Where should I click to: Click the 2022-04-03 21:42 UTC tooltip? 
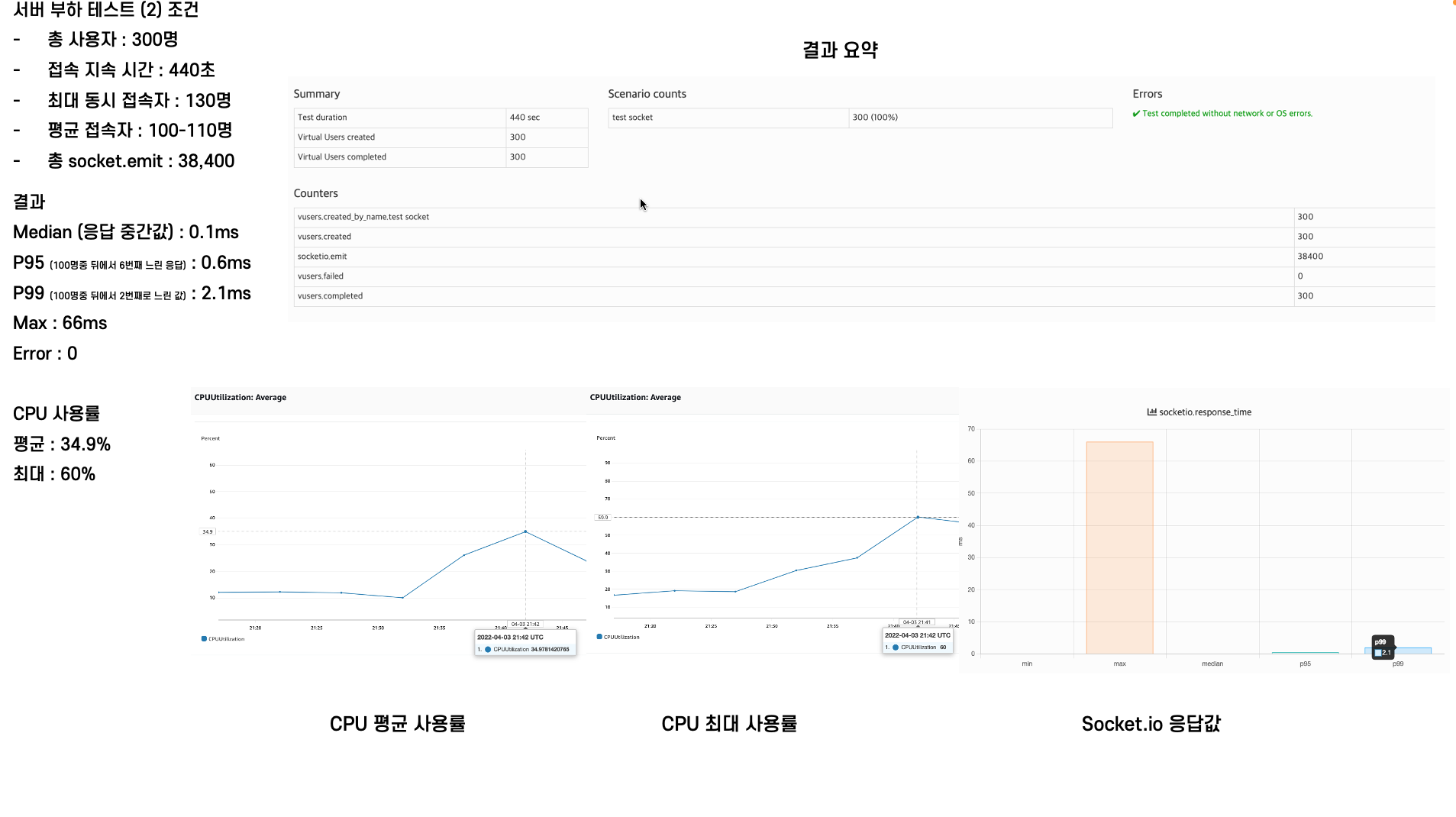click(x=509, y=636)
